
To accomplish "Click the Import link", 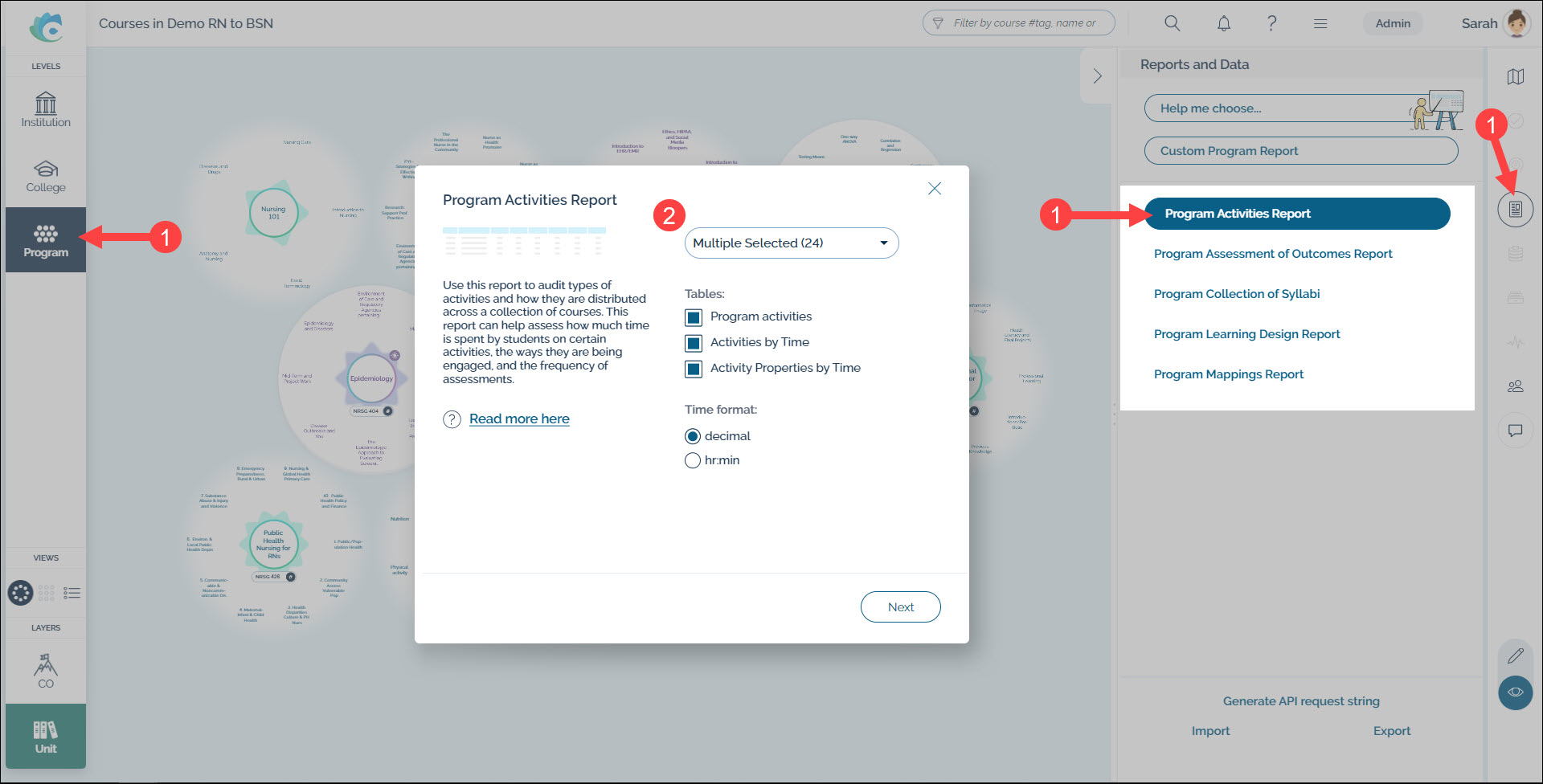I will click(x=1210, y=731).
